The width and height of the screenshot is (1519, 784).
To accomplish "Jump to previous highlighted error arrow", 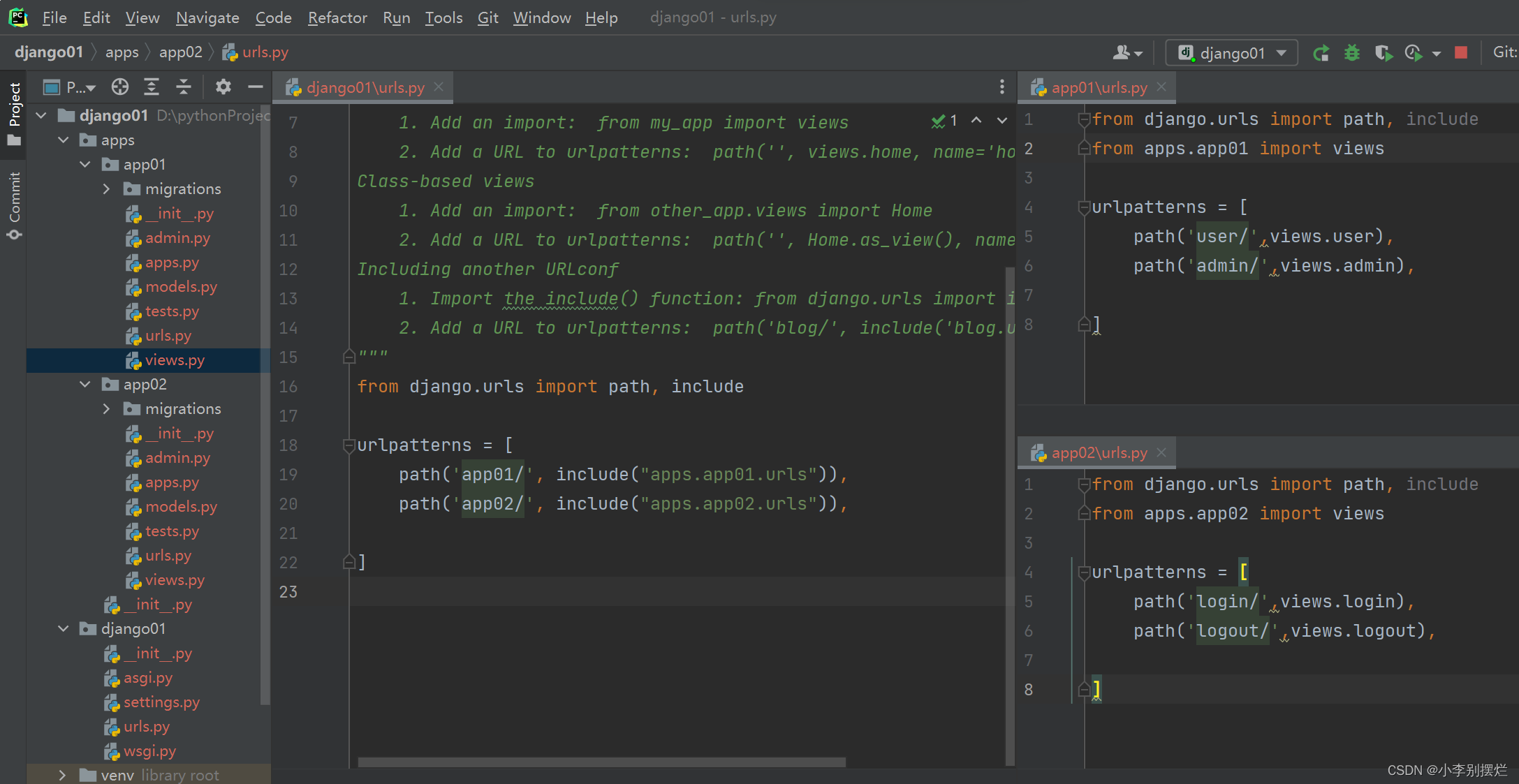I will tap(976, 121).
